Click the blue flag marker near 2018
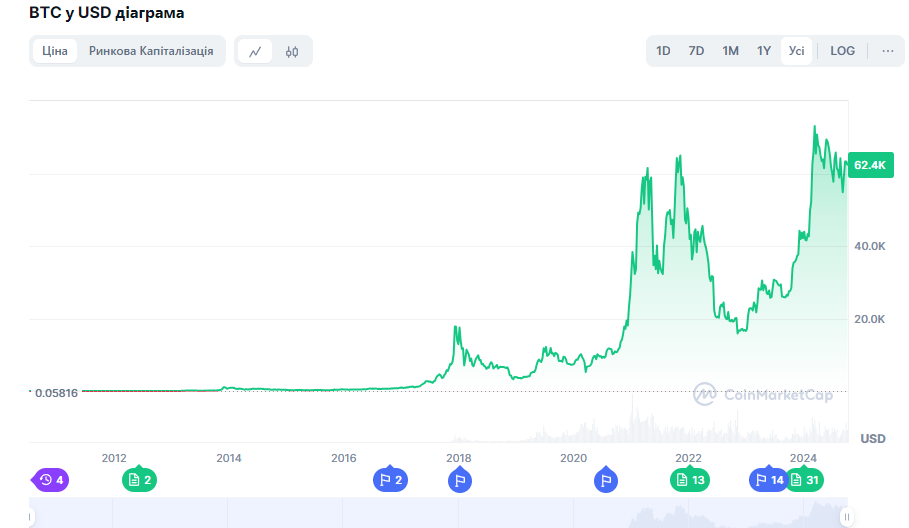The image size is (909, 528). [x=460, y=480]
